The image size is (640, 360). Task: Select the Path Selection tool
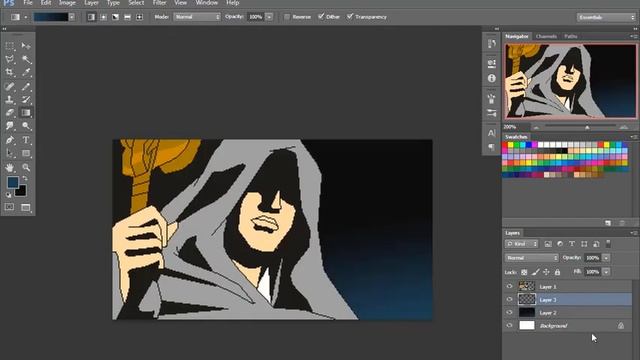(x=10, y=153)
